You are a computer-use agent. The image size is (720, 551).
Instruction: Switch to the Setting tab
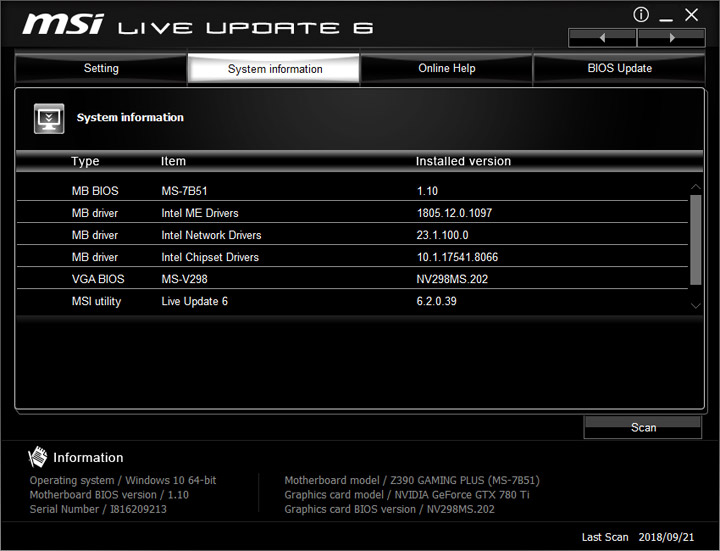click(101, 68)
